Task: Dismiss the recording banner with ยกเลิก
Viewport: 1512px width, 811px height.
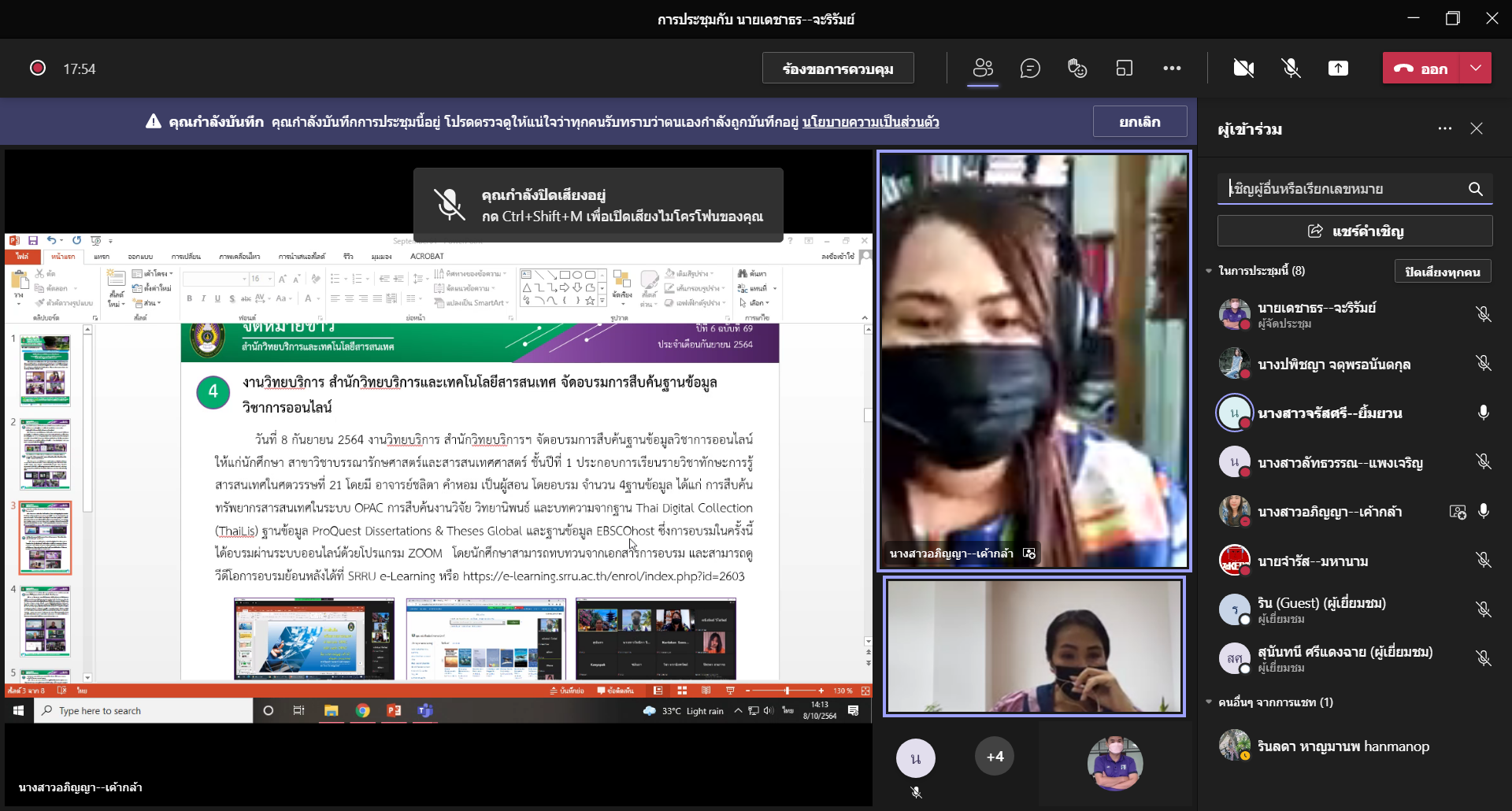Action: pos(1140,122)
